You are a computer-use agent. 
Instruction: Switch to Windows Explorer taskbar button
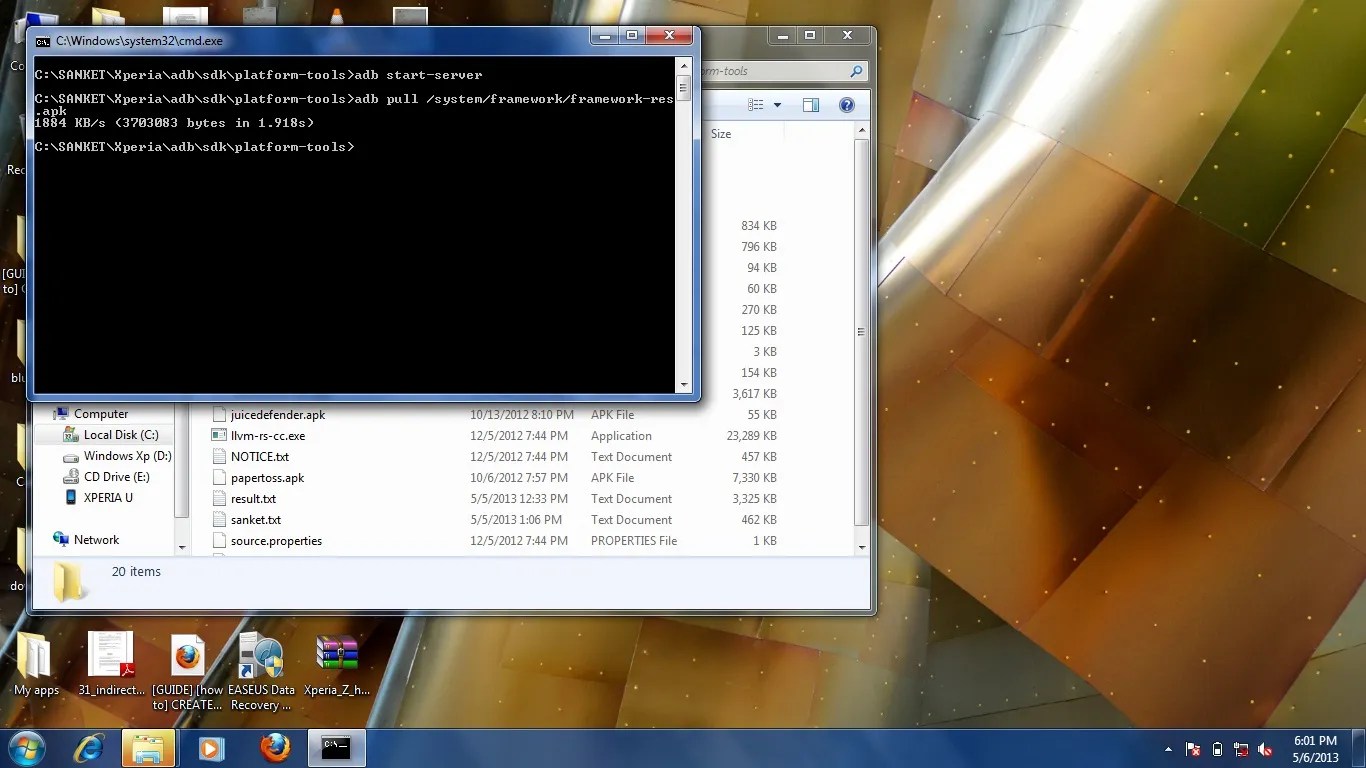pos(149,747)
